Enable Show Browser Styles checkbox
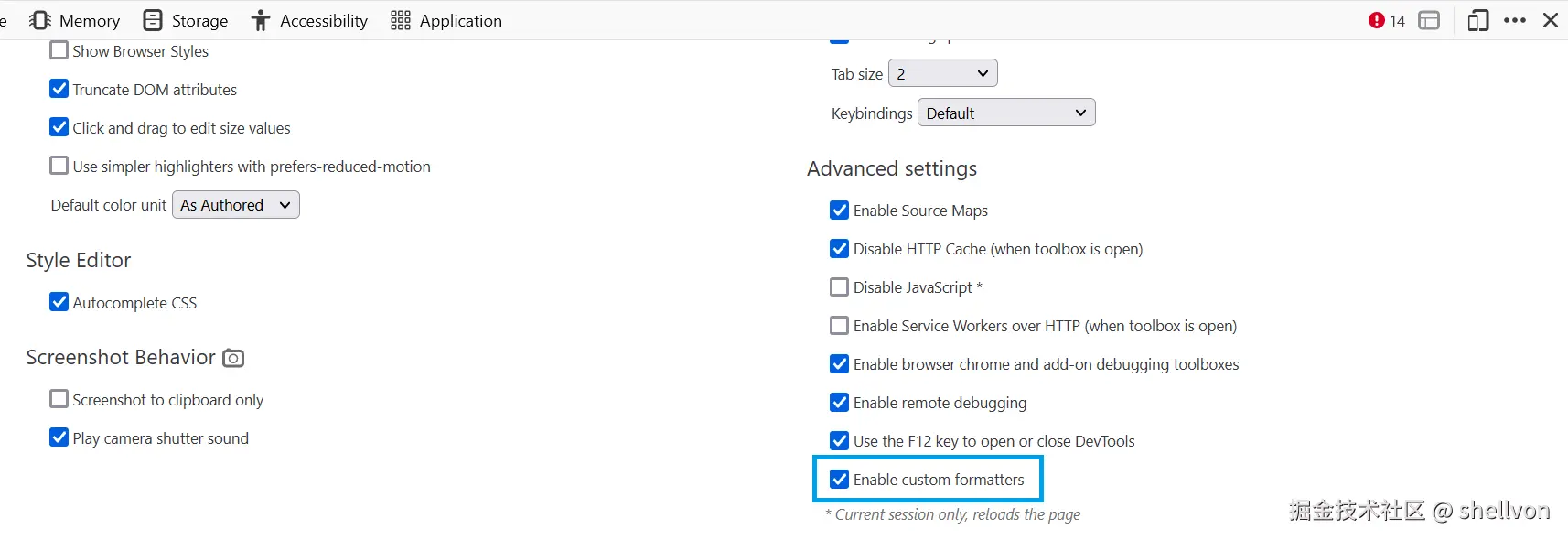 coord(59,50)
